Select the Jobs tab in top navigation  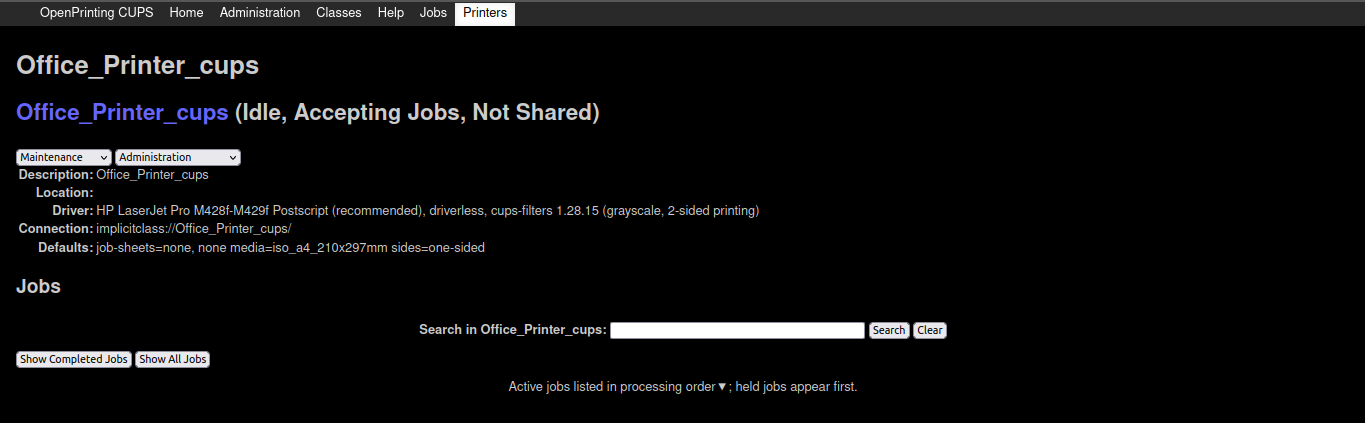433,13
